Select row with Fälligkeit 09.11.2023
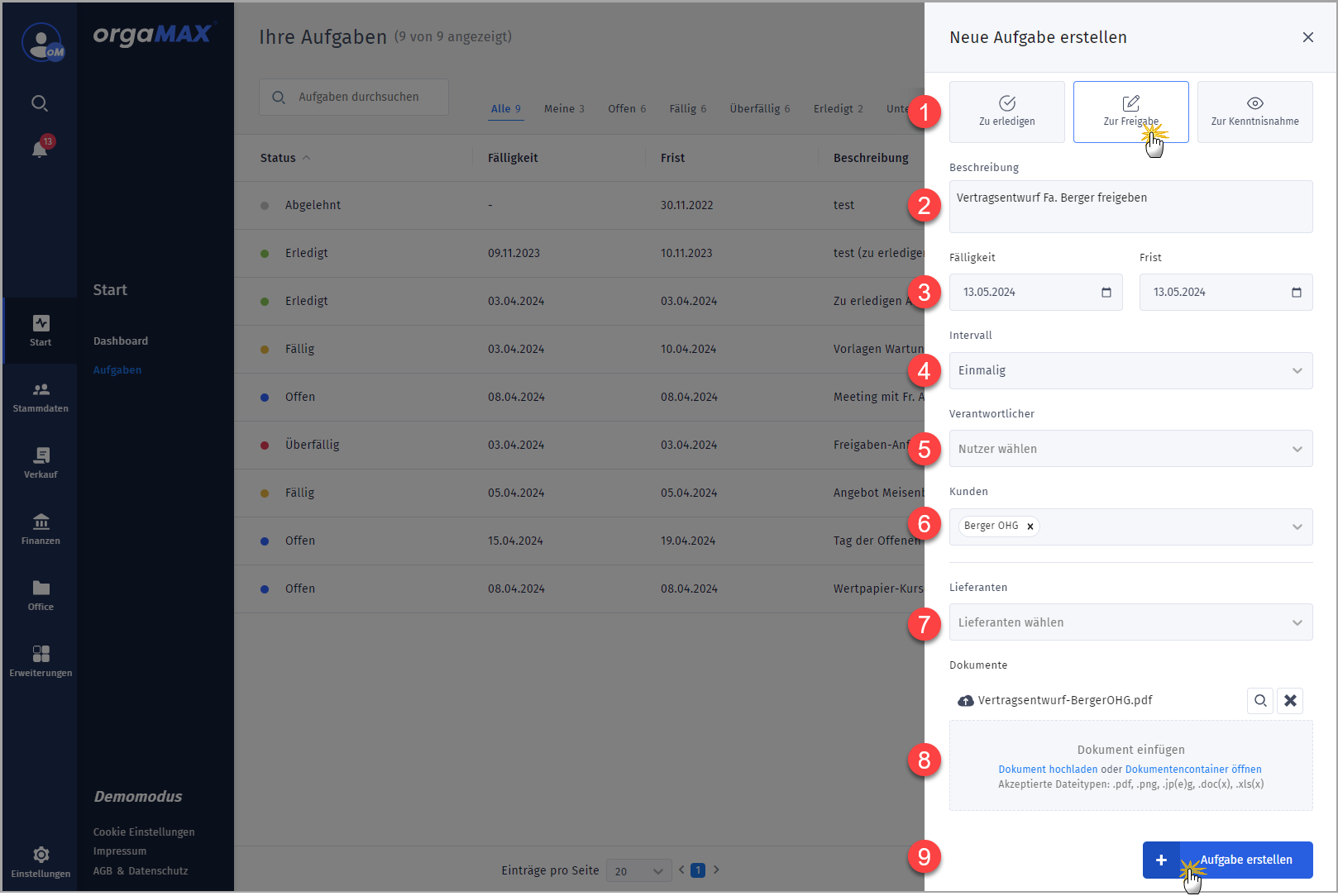The width and height of the screenshot is (1338, 896). (x=580, y=253)
